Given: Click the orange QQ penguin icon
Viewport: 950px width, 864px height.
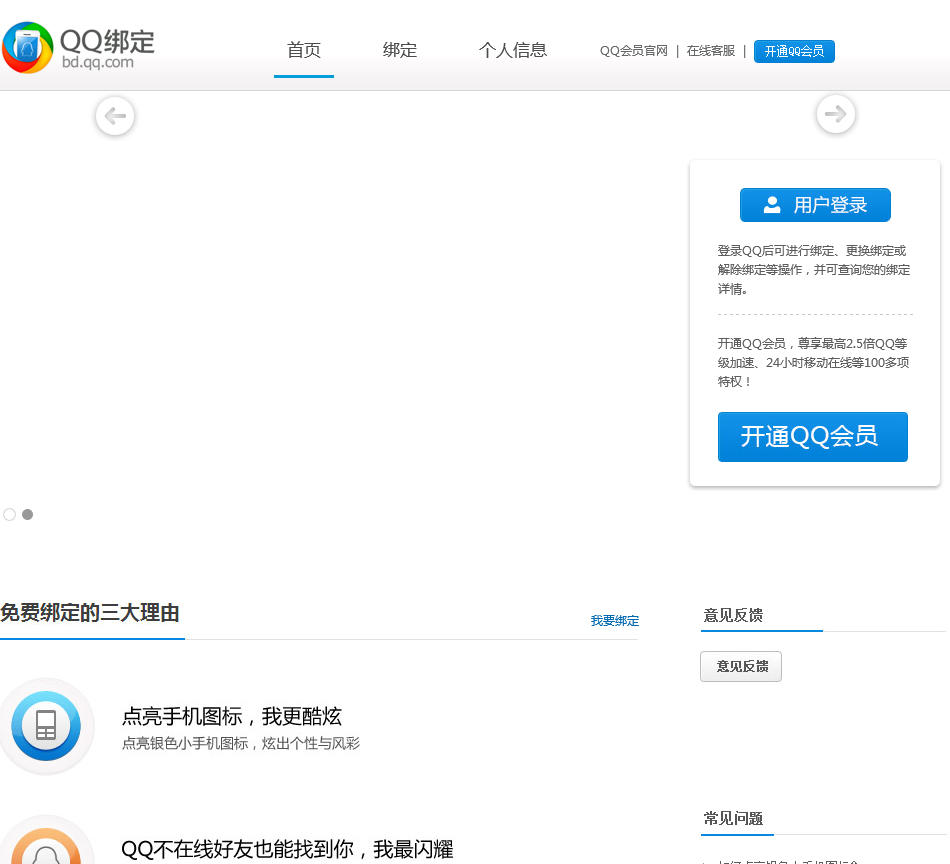Looking at the screenshot, I should (x=46, y=841).
